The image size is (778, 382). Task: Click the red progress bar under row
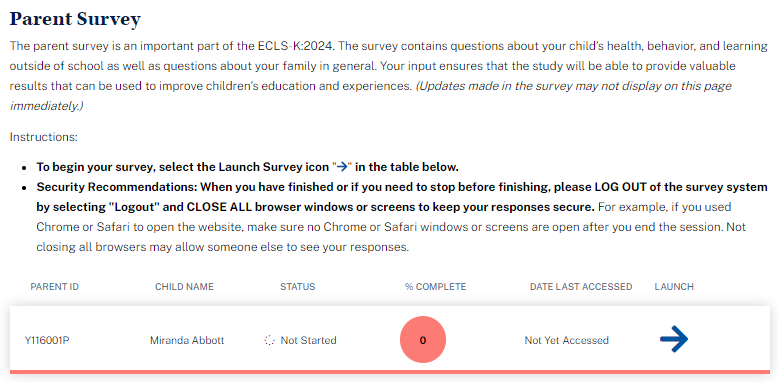click(389, 372)
